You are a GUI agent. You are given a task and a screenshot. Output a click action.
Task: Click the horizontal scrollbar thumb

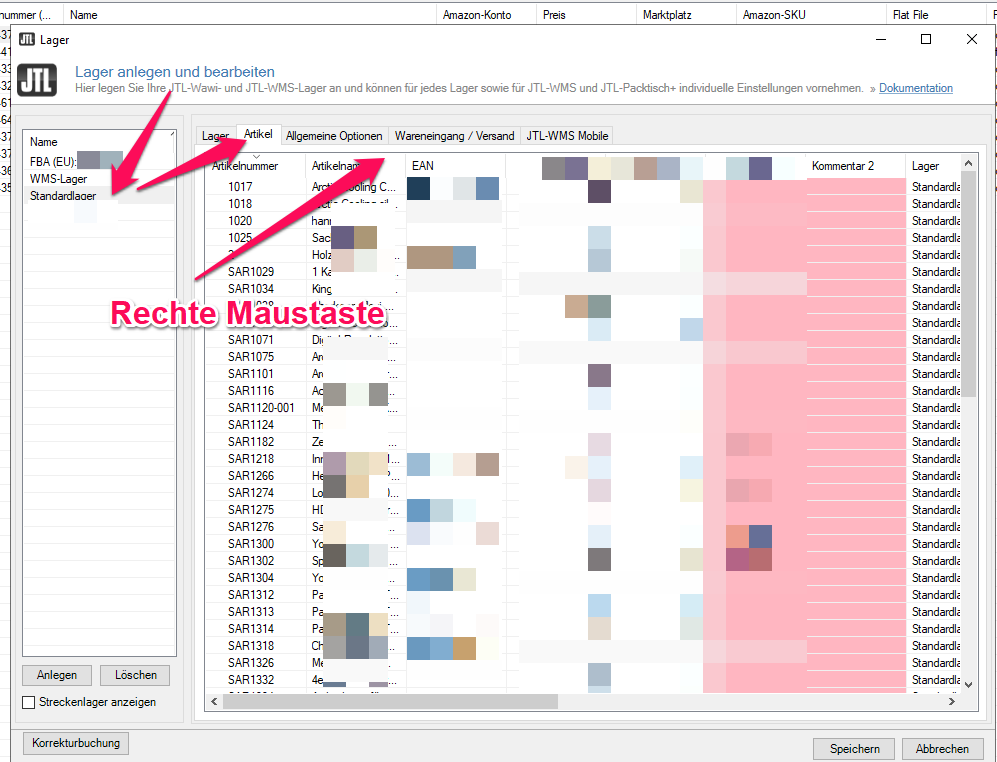pos(390,702)
